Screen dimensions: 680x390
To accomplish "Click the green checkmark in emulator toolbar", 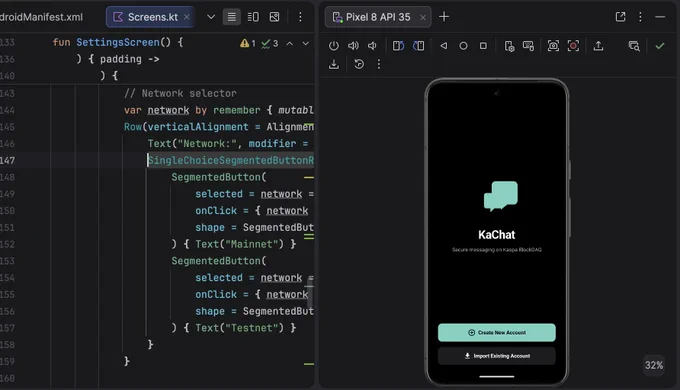I will point(660,46).
